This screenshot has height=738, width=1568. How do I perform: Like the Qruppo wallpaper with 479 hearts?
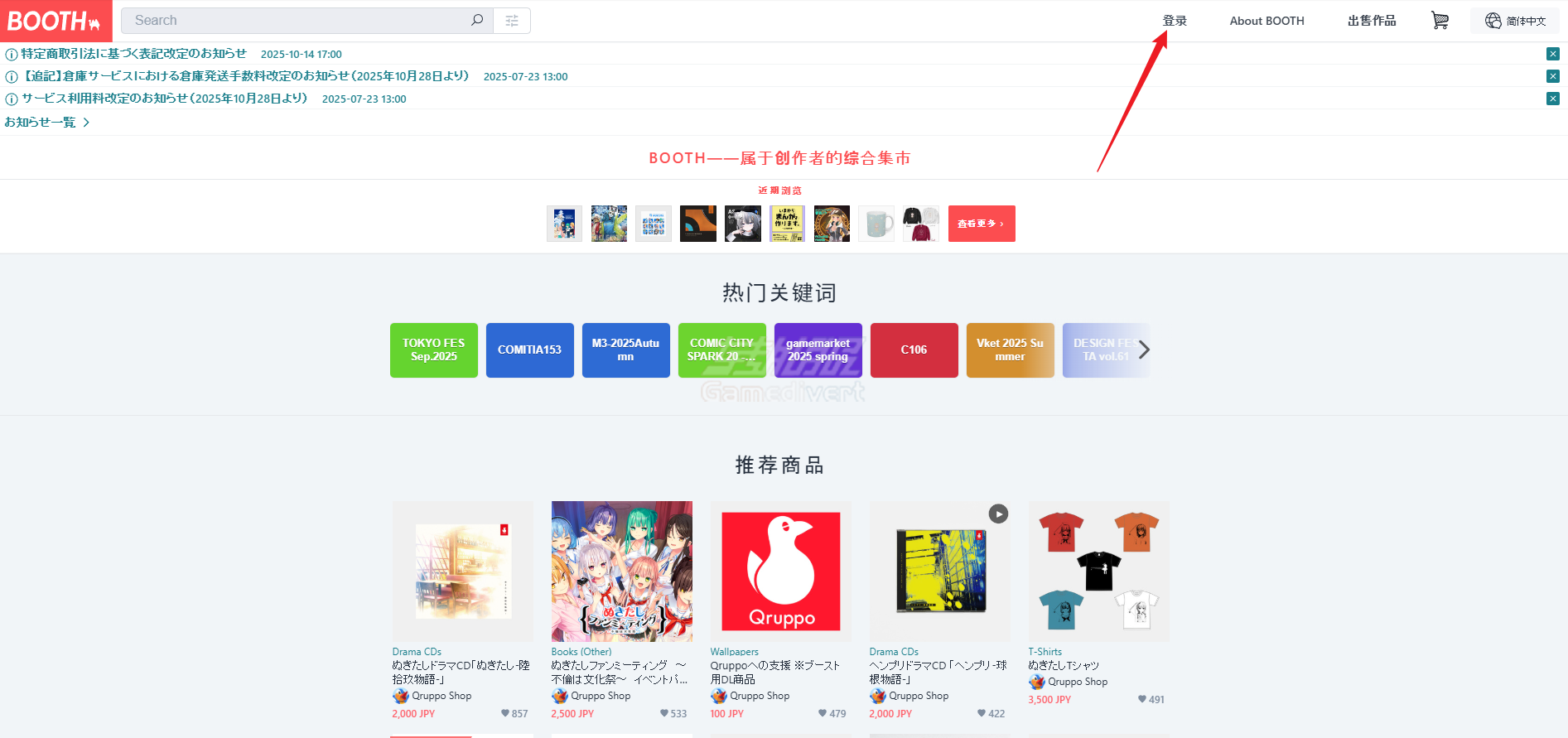(823, 714)
